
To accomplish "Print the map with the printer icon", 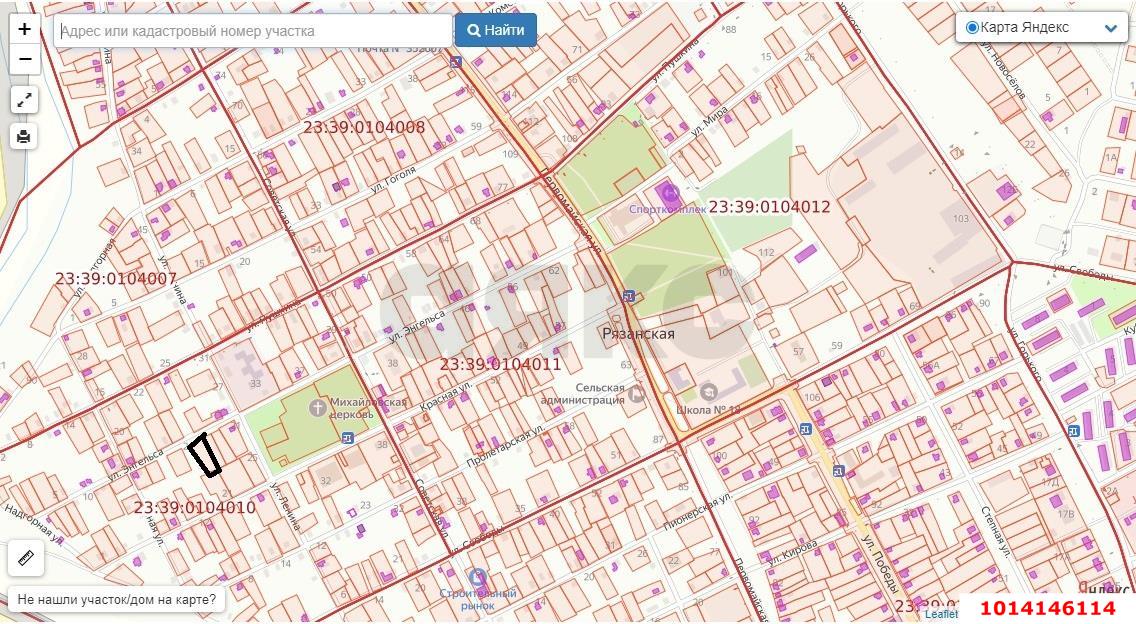I will 25,136.
